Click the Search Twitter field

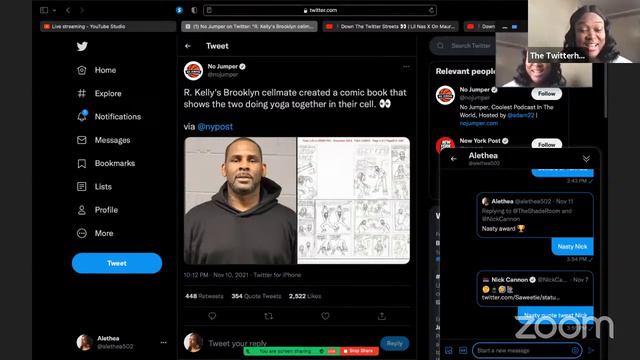click(464, 46)
